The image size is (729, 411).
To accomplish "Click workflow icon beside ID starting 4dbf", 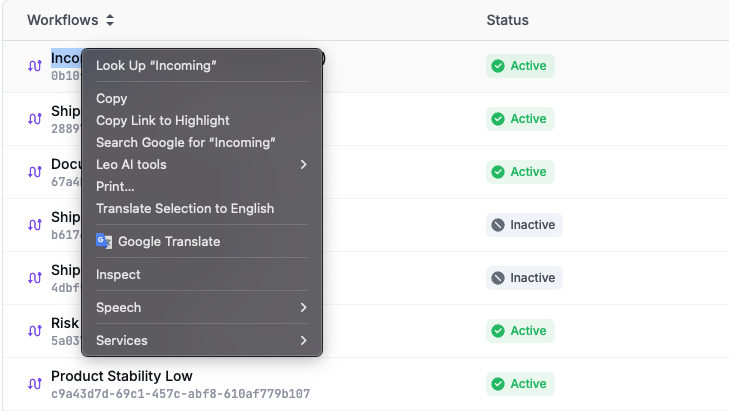I will [35, 278].
